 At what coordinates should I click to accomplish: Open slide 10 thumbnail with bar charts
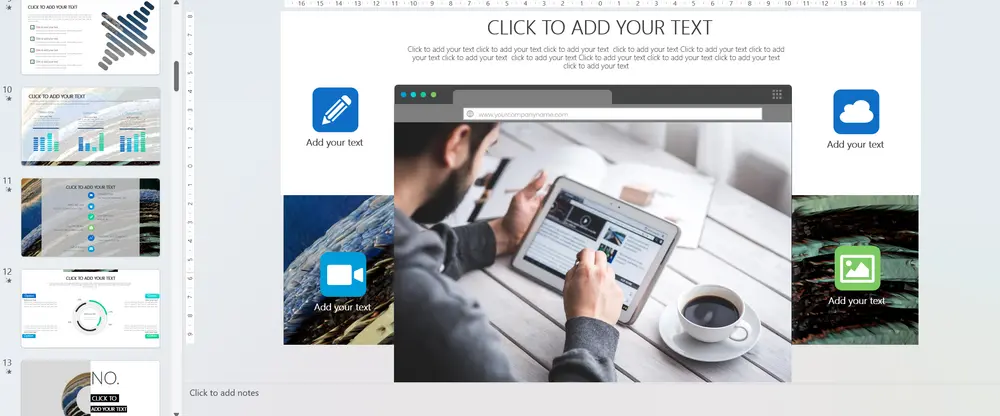[91, 126]
